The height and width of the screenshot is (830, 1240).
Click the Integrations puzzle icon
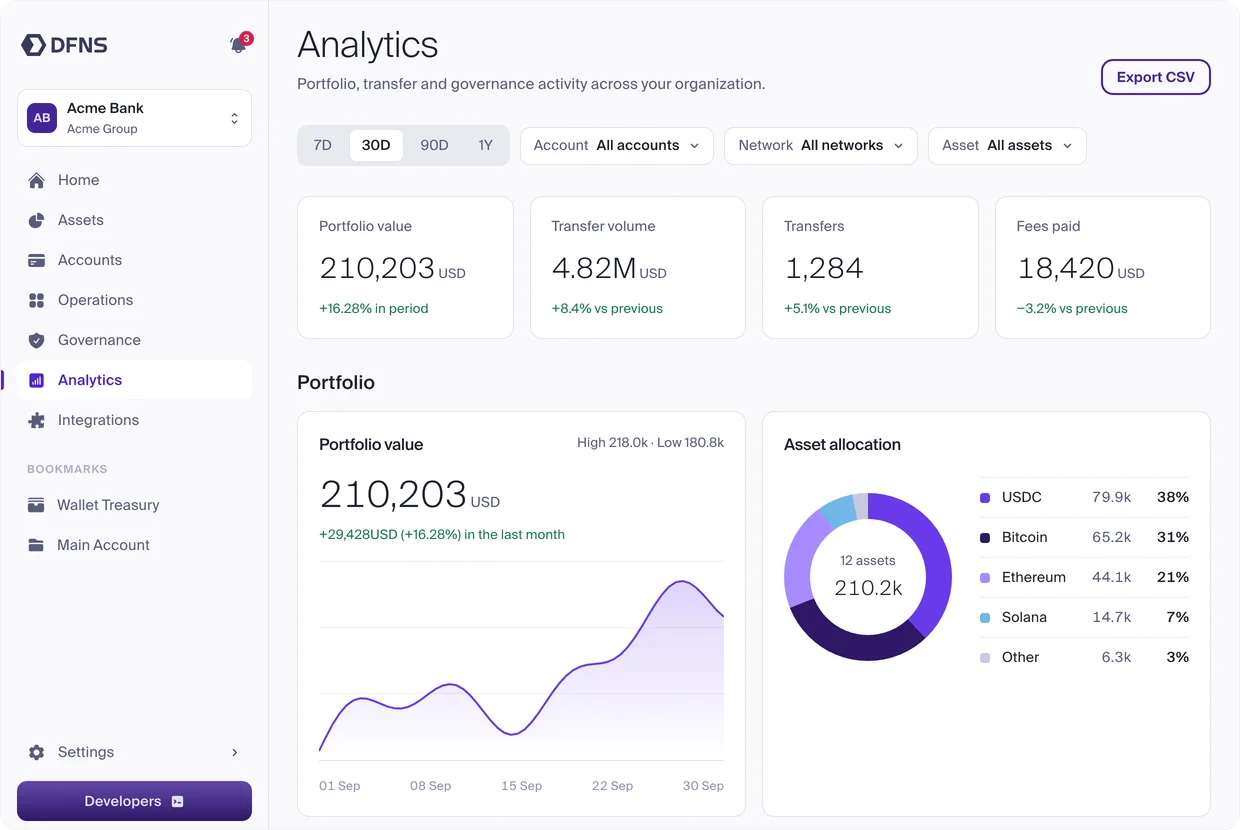(x=37, y=420)
